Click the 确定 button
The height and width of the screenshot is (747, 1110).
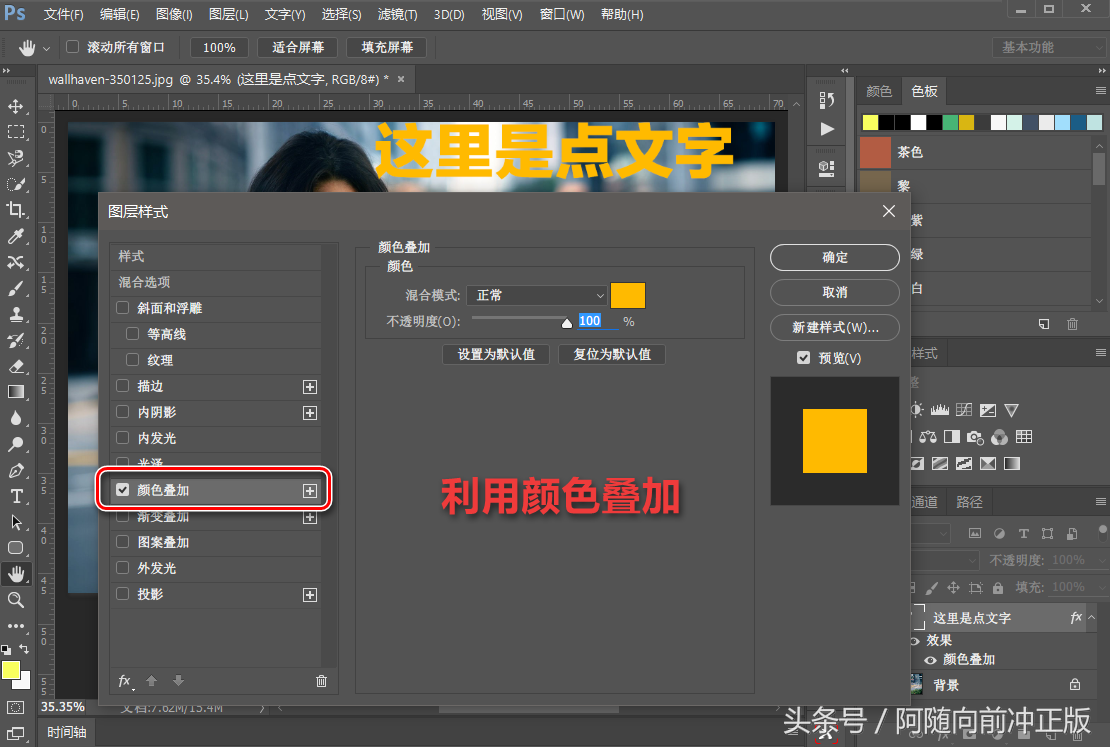835,258
